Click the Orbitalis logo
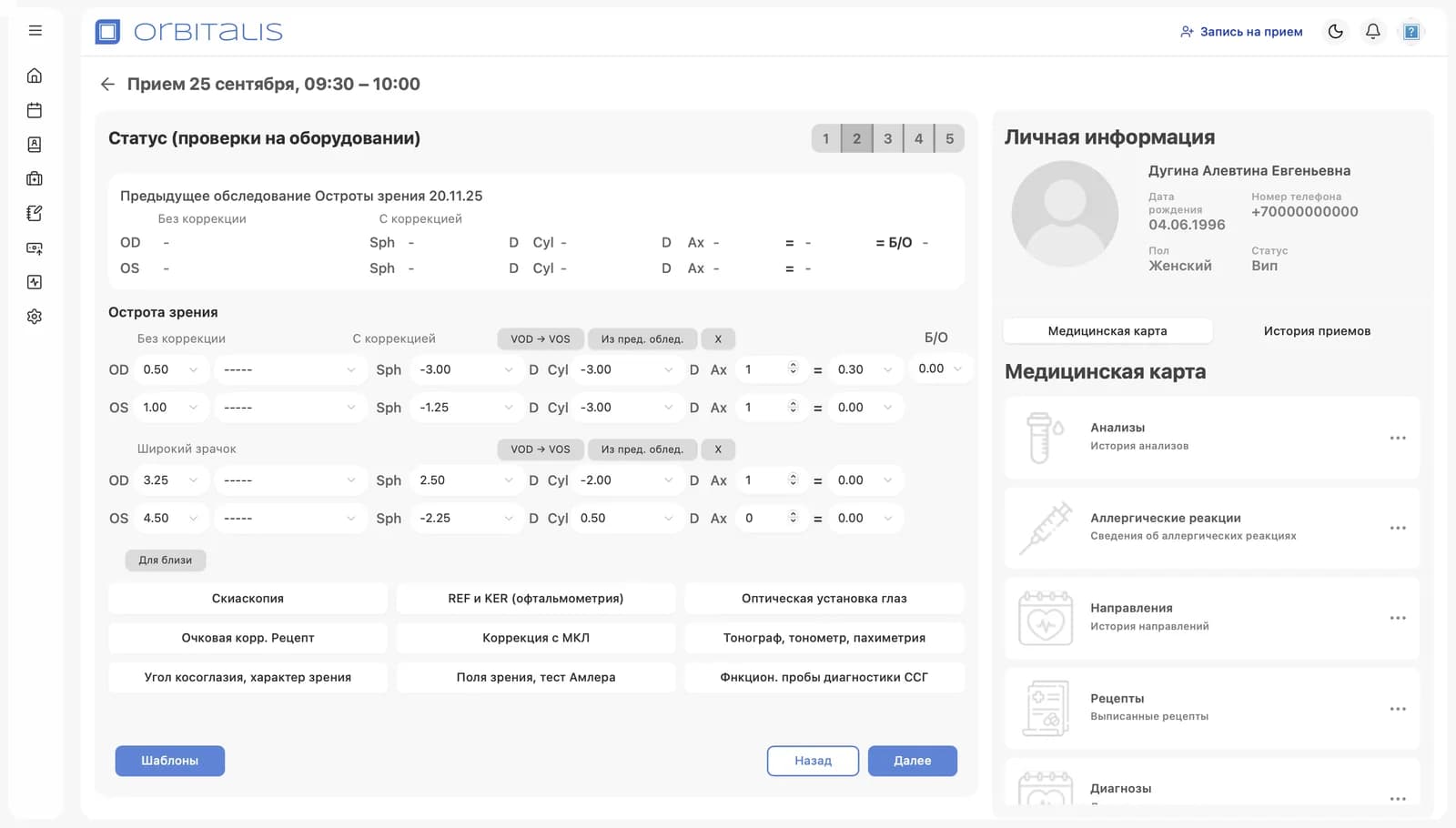 click(189, 32)
